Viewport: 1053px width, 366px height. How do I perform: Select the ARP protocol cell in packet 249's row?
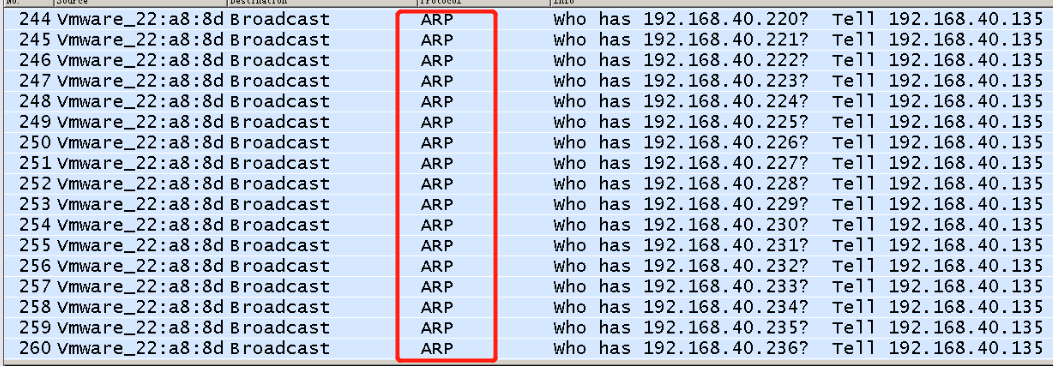(x=437, y=122)
